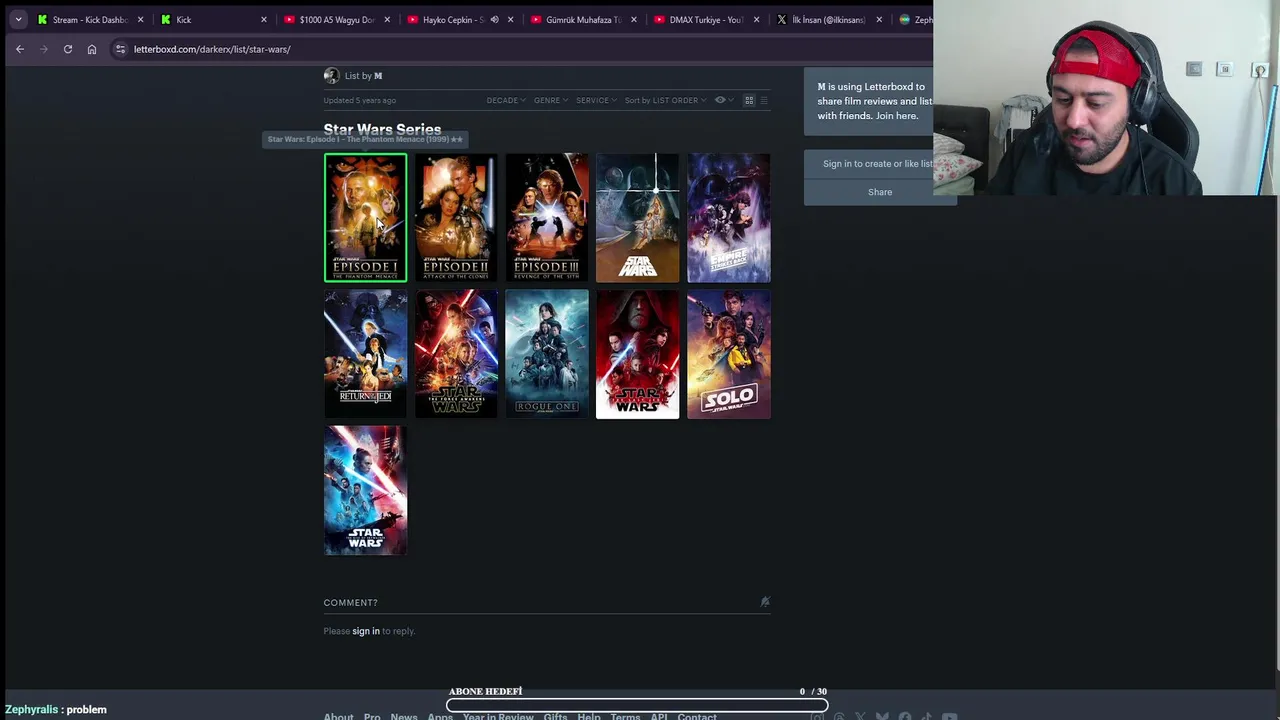Click the Join here link
The height and width of the screenshot is (720, 1280).
point(896,116)
